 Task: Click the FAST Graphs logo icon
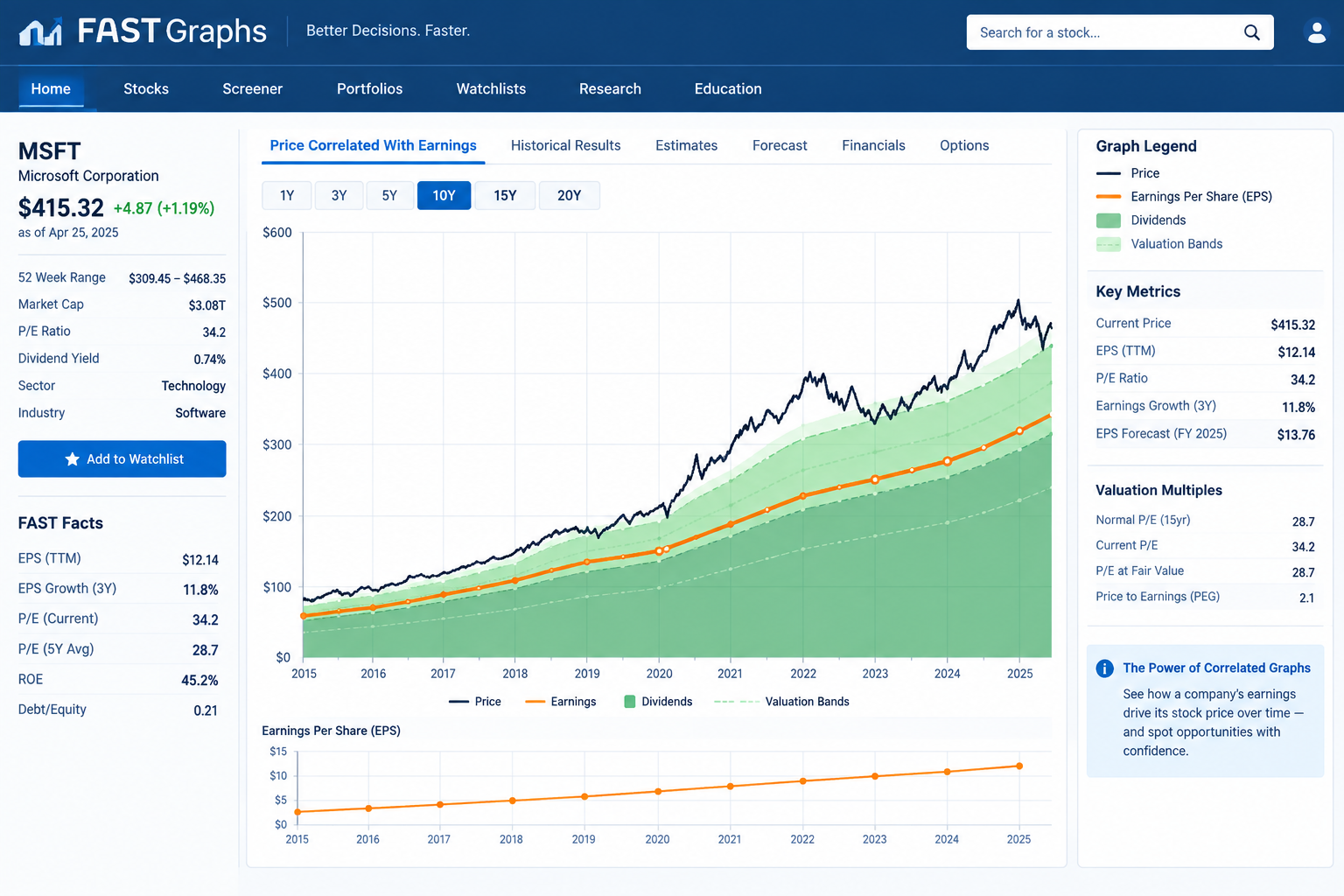(x=40, y=32)
